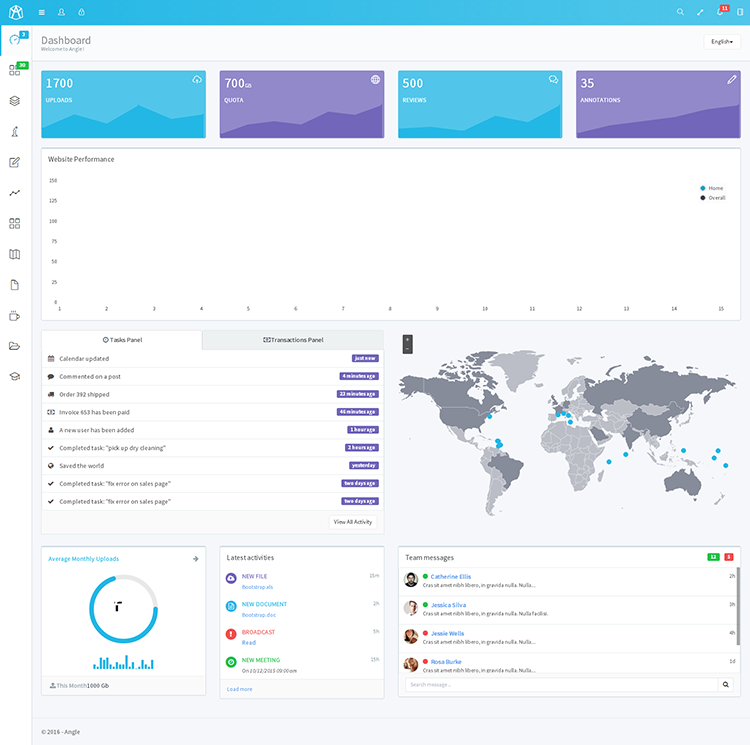Toggle the Home series in chart legend

pyautogui.click(x=712, y=188)
